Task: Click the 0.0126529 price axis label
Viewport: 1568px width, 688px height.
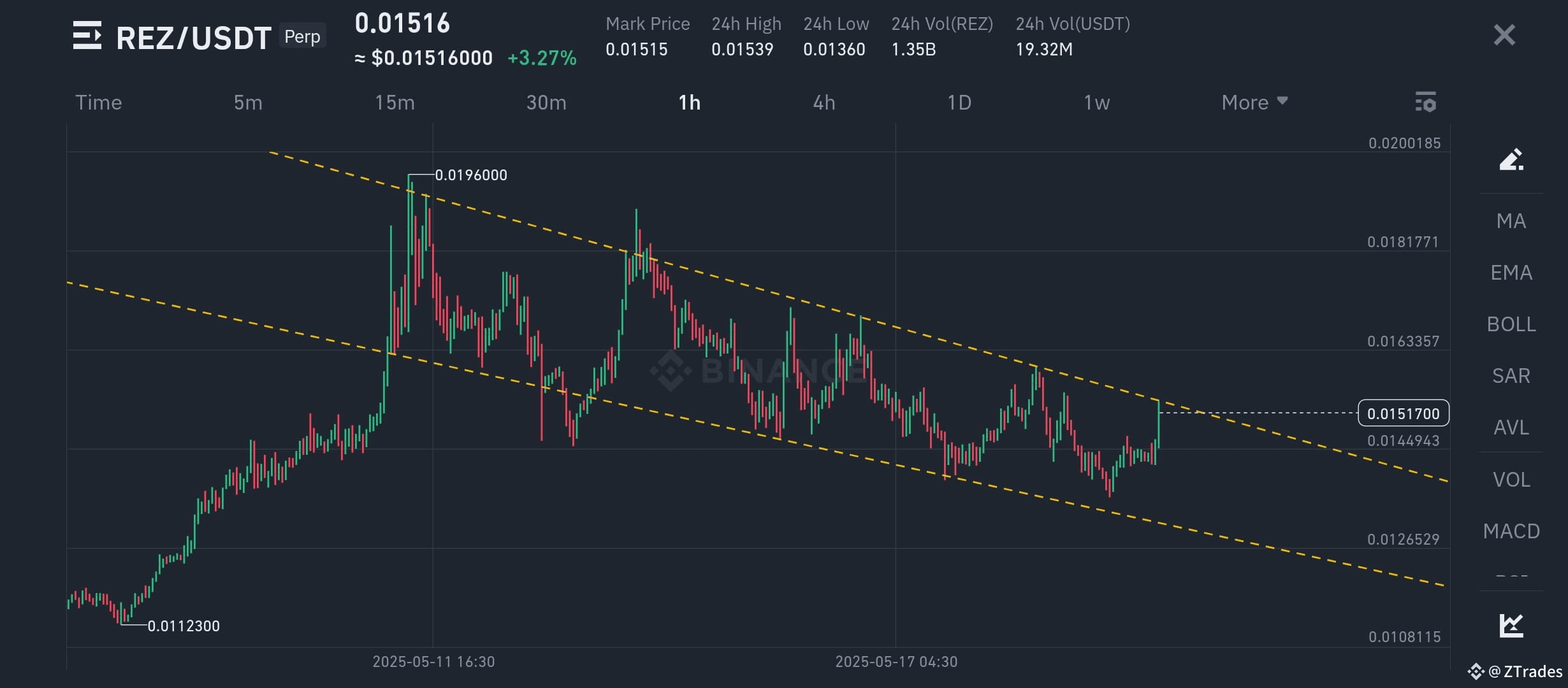Action: click(1403, 540)
